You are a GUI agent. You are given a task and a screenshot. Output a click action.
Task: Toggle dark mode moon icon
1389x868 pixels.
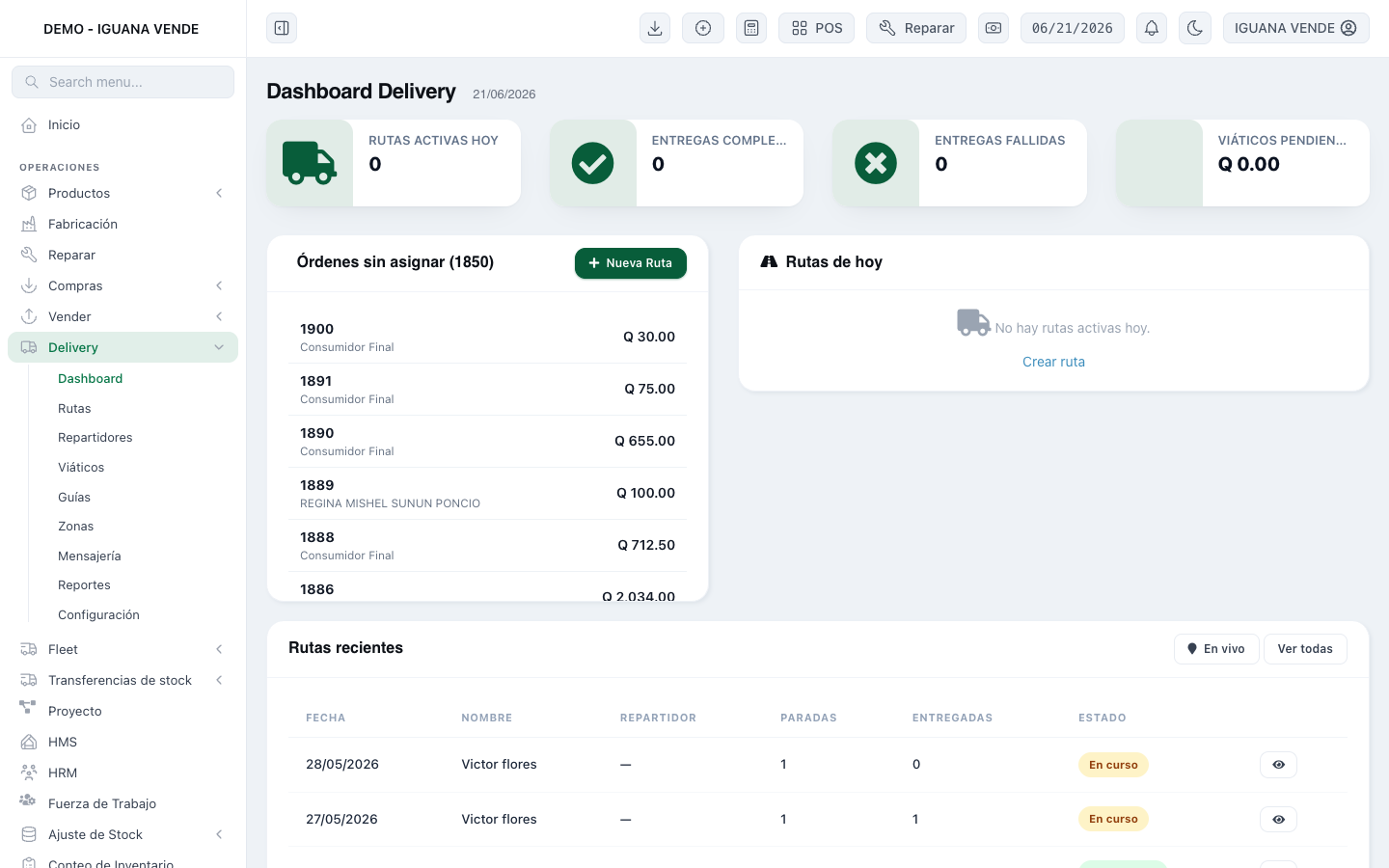tap(1195, 28)
